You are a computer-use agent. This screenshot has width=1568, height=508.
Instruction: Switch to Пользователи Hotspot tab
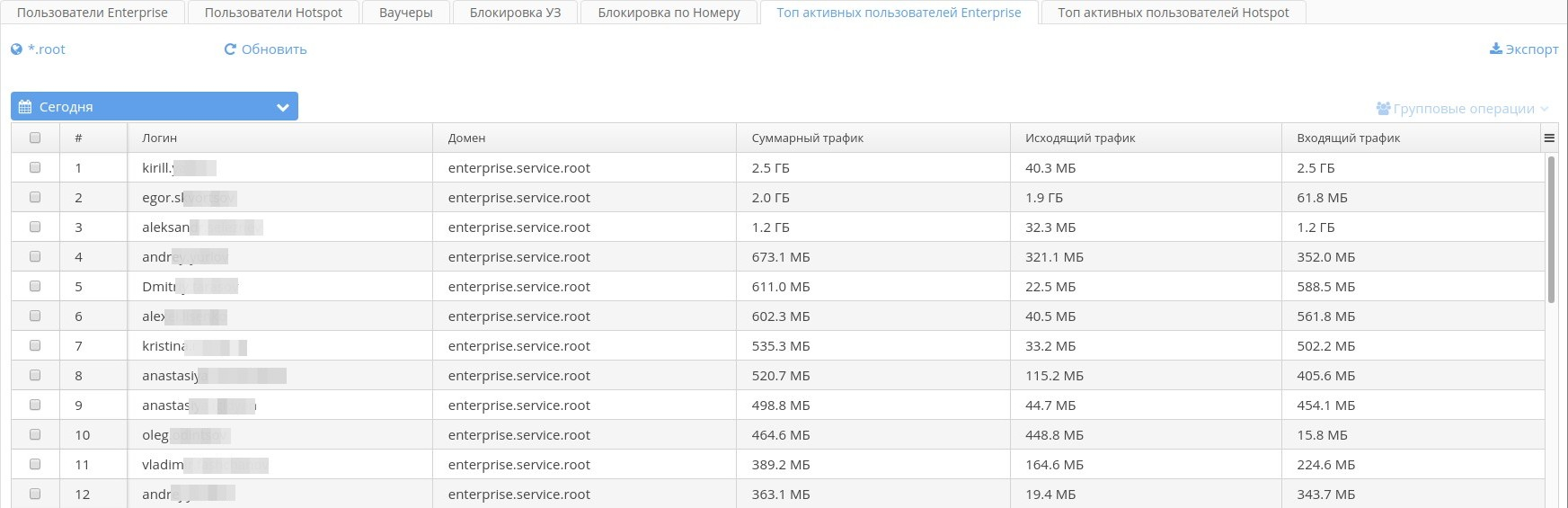tap(273, 13)
